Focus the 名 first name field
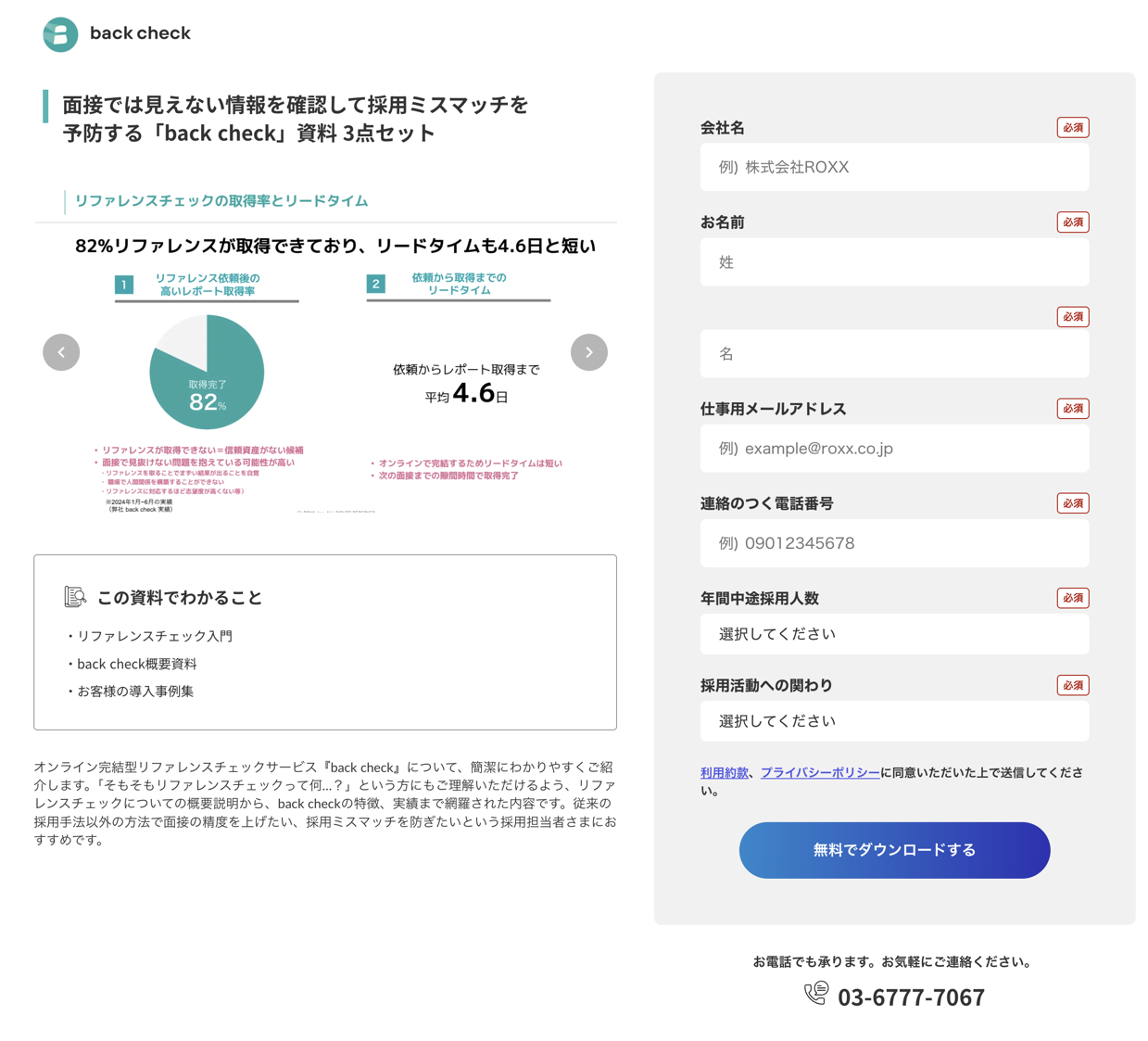 894,354
